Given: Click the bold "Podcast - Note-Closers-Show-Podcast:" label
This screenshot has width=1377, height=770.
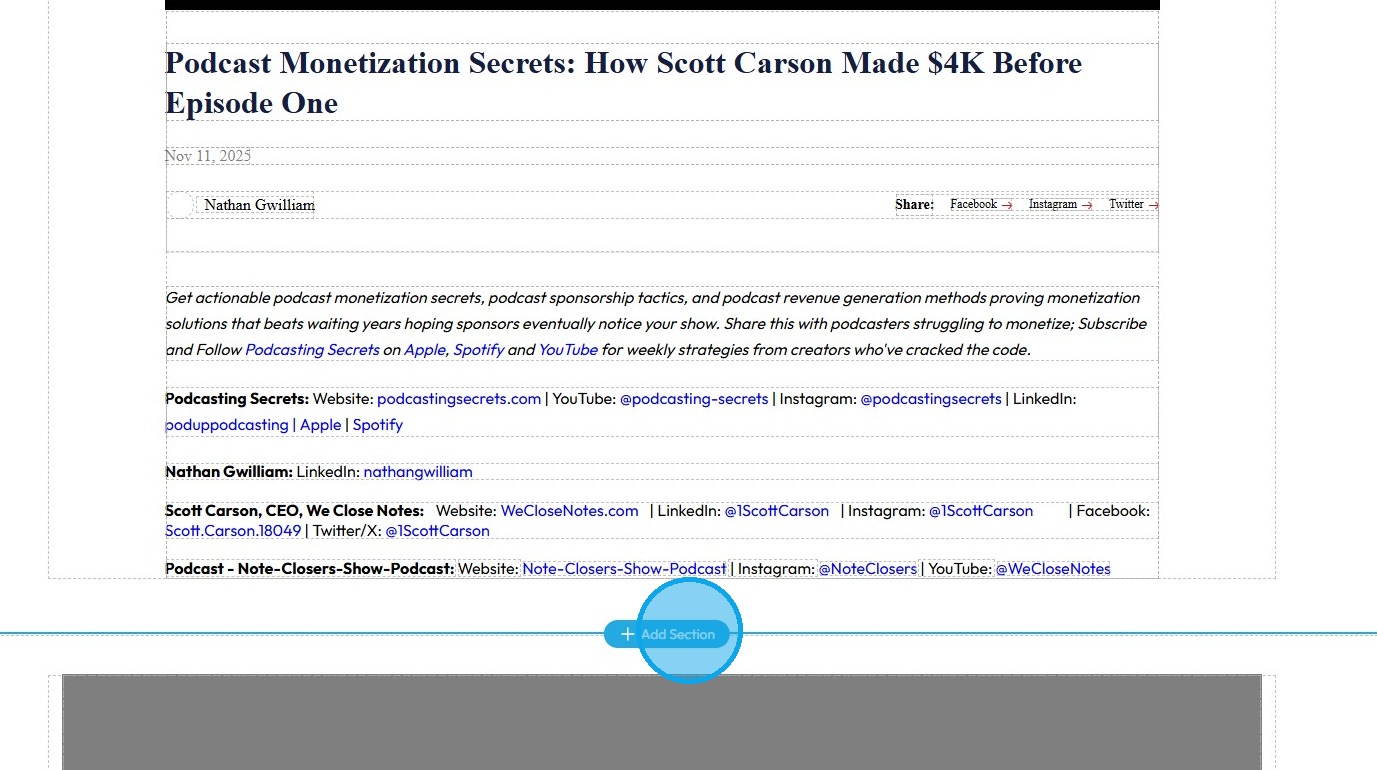Looking at the screenshot, I should click(310, 569).
